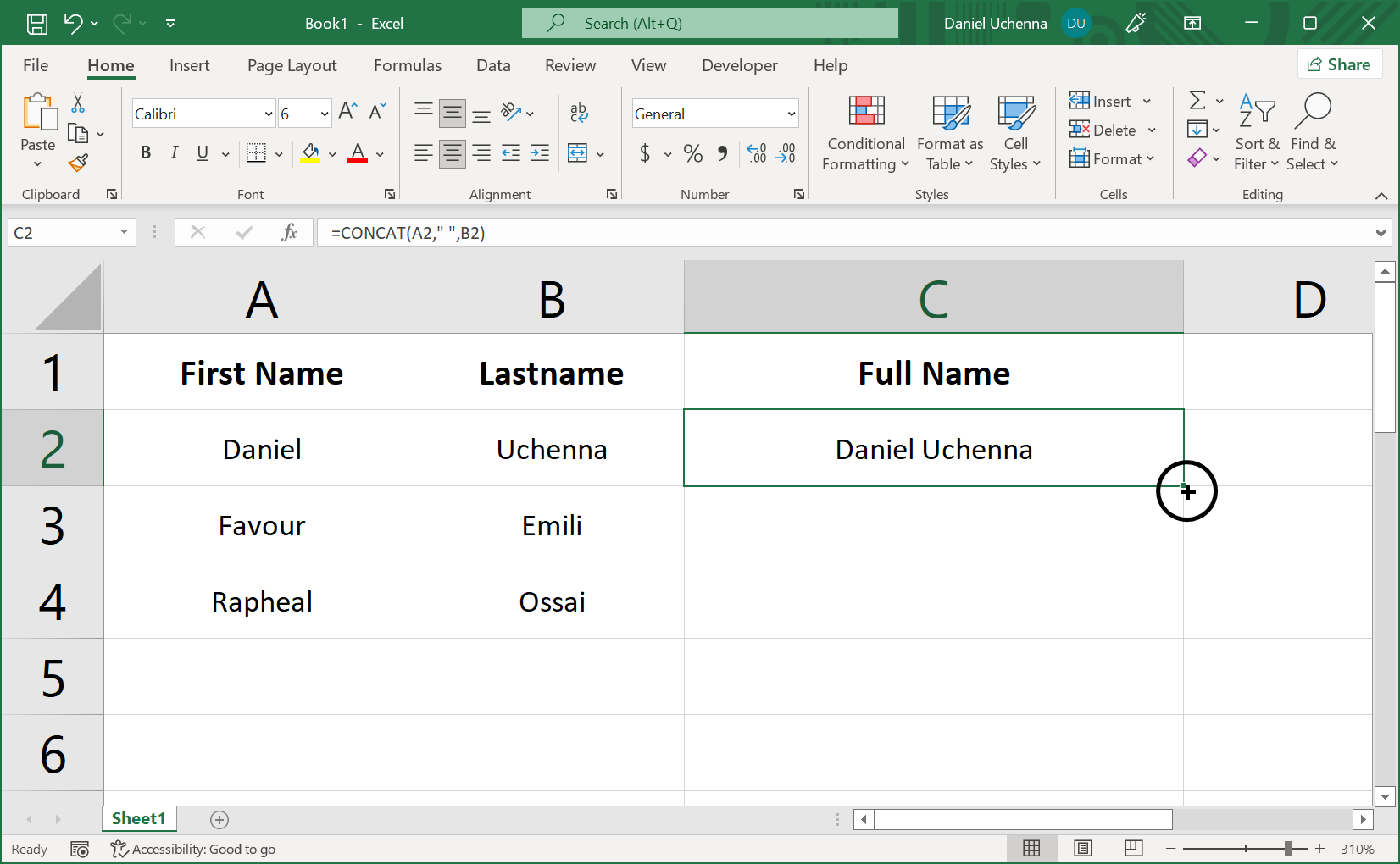1400x864 pixels.
Task: Open Conditional Formatting options
Action: [x=864, y=133]
